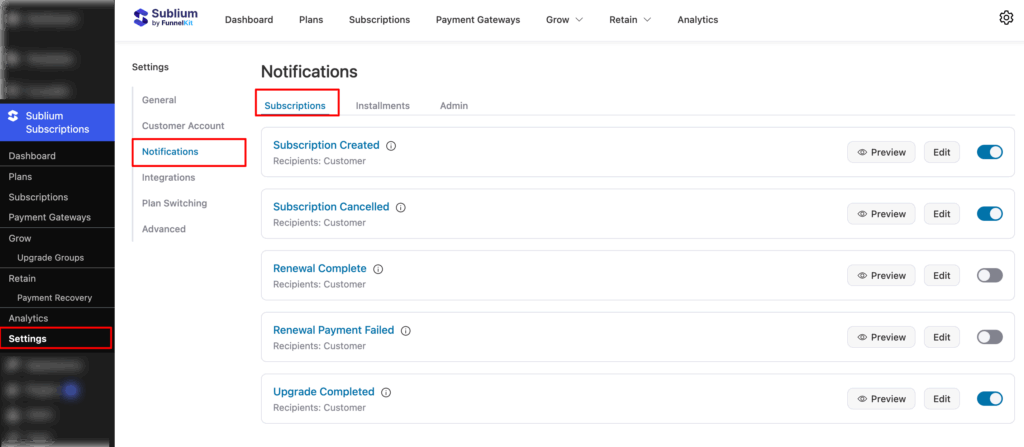Open the Upgrade Completed title link
1024x447 pixels.
click(x=323, y=391)
